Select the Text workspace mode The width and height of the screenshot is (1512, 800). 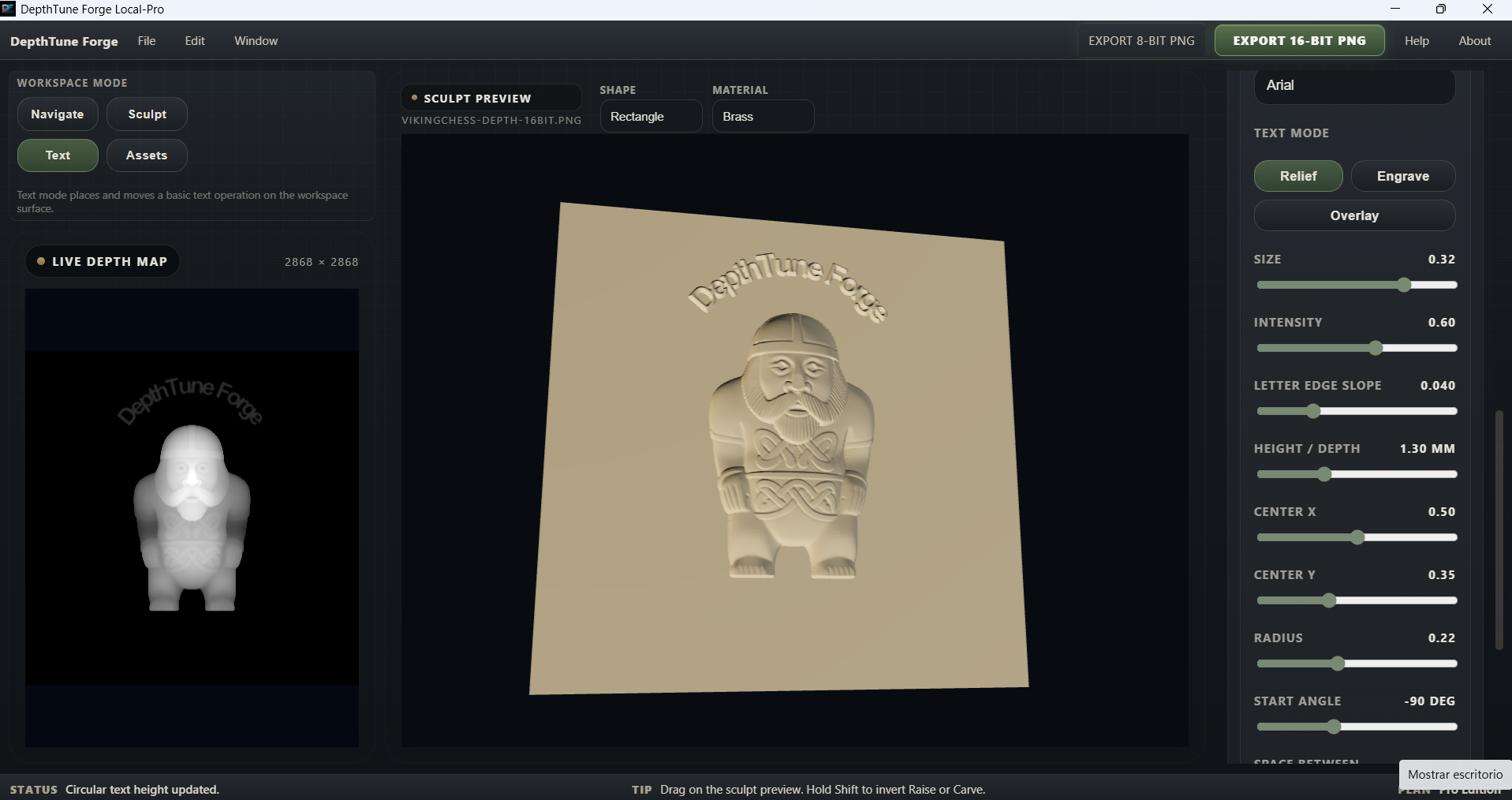tap(58, 155)
